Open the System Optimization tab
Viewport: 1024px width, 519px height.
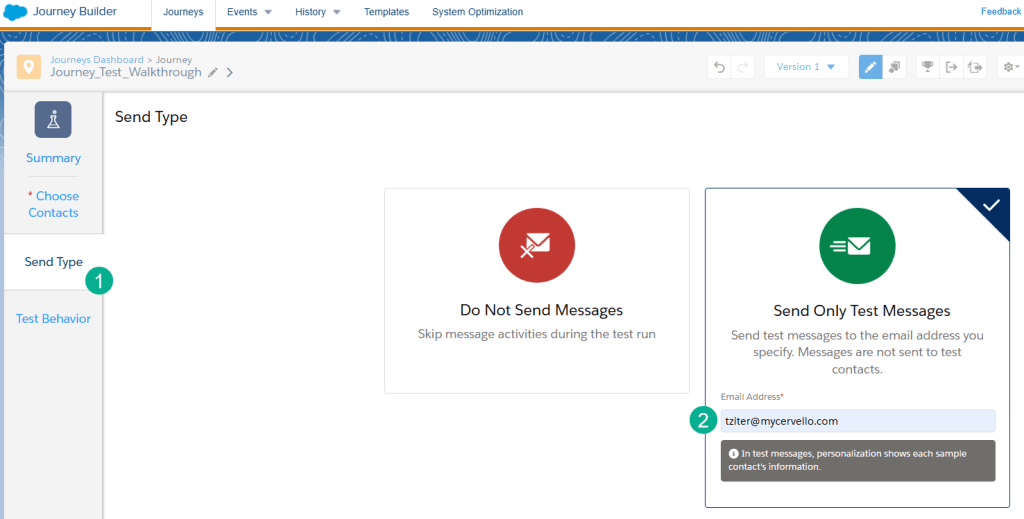(477, 12)
